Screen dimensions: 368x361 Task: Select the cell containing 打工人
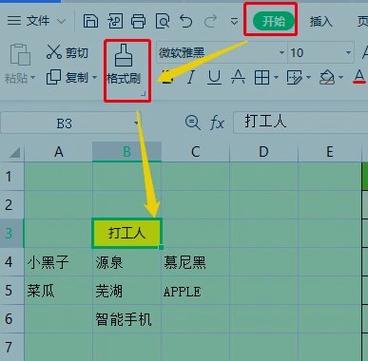[x=127, y=233]
